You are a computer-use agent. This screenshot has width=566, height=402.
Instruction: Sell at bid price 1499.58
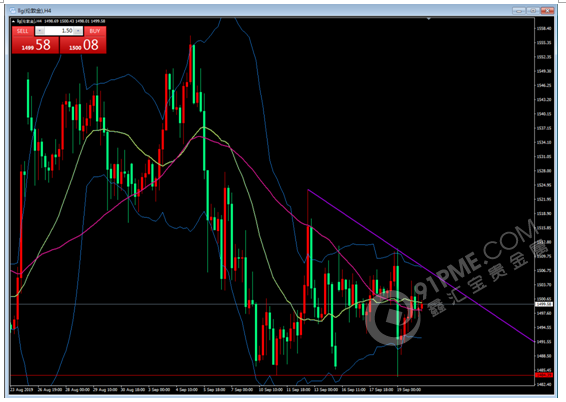[x=35, y=45]
